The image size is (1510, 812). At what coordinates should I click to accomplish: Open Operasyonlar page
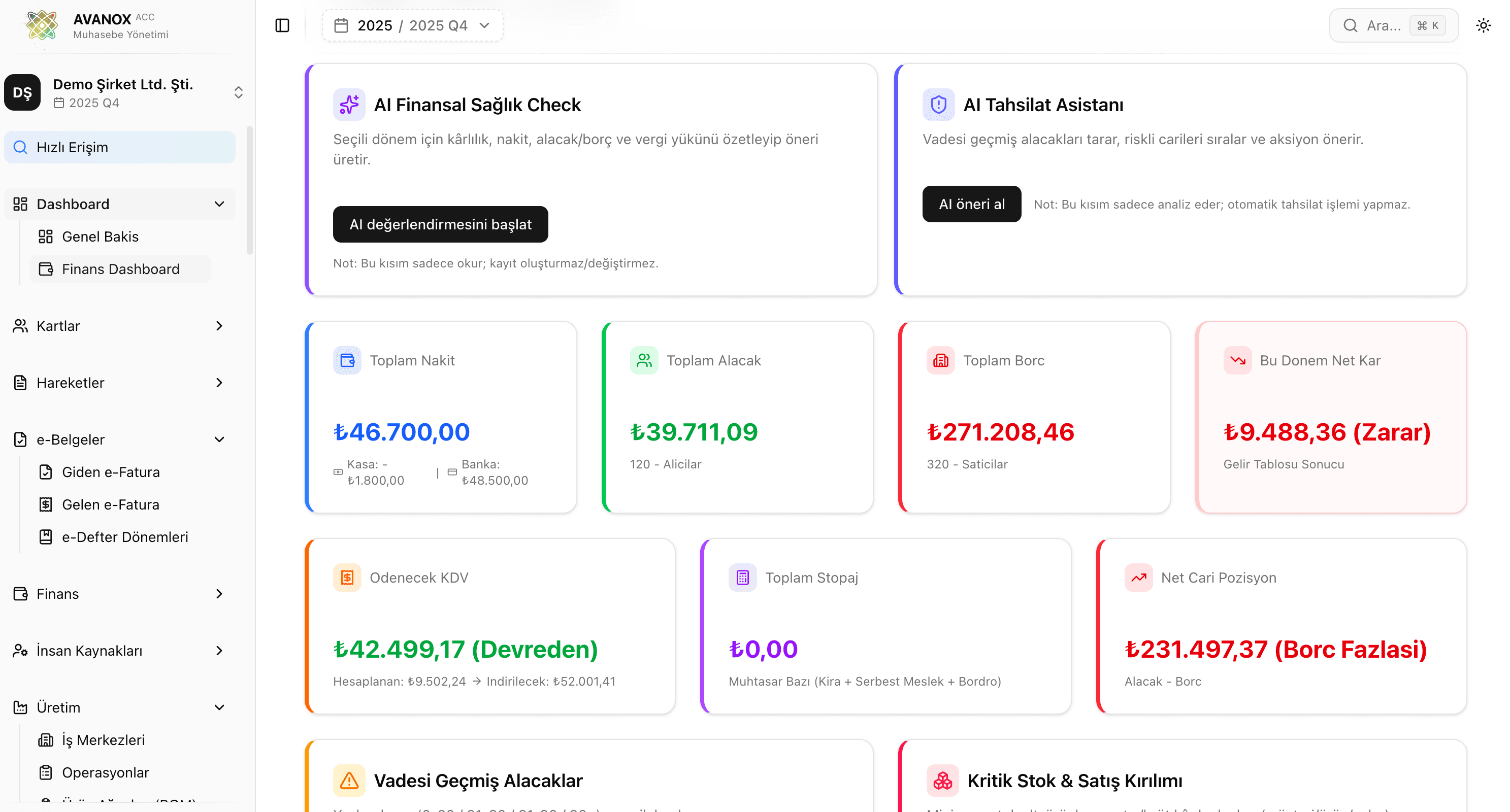(120, 773)
